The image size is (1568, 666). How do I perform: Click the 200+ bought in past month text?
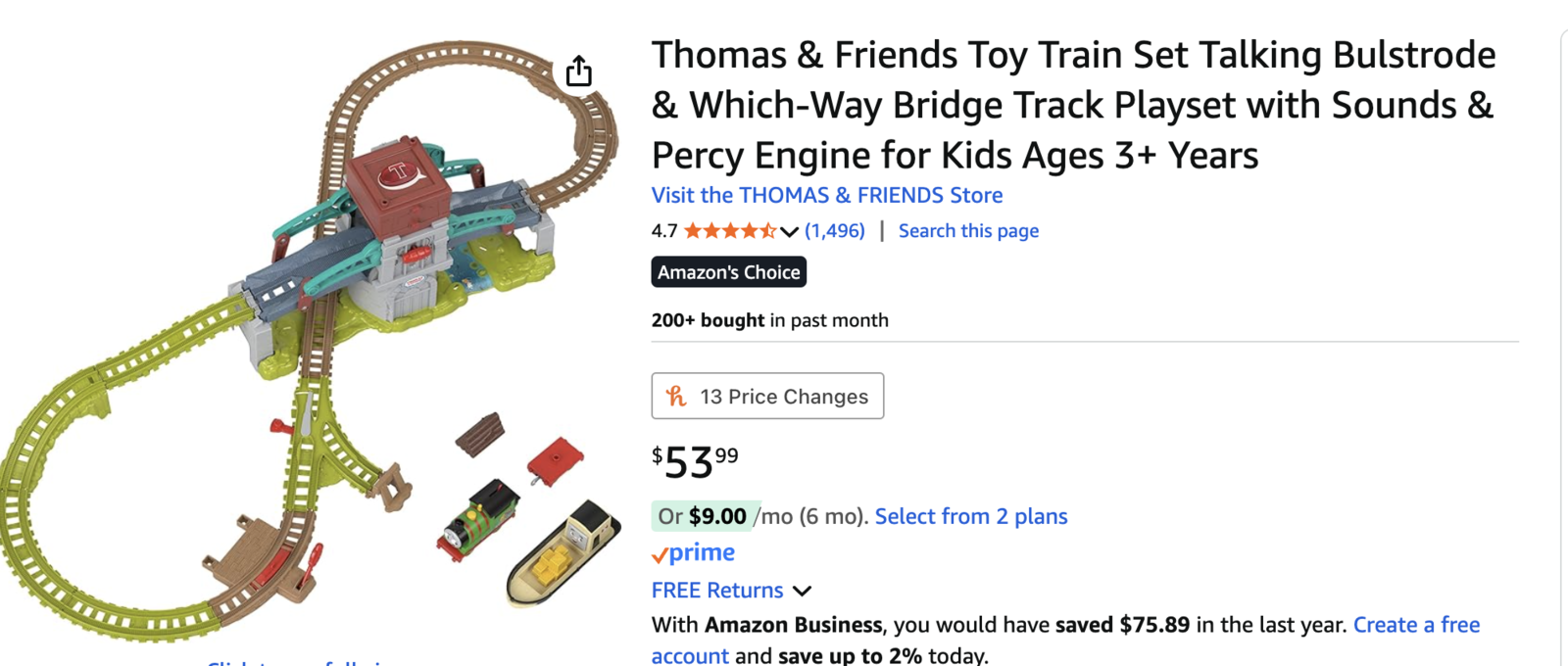pos(769,320)
